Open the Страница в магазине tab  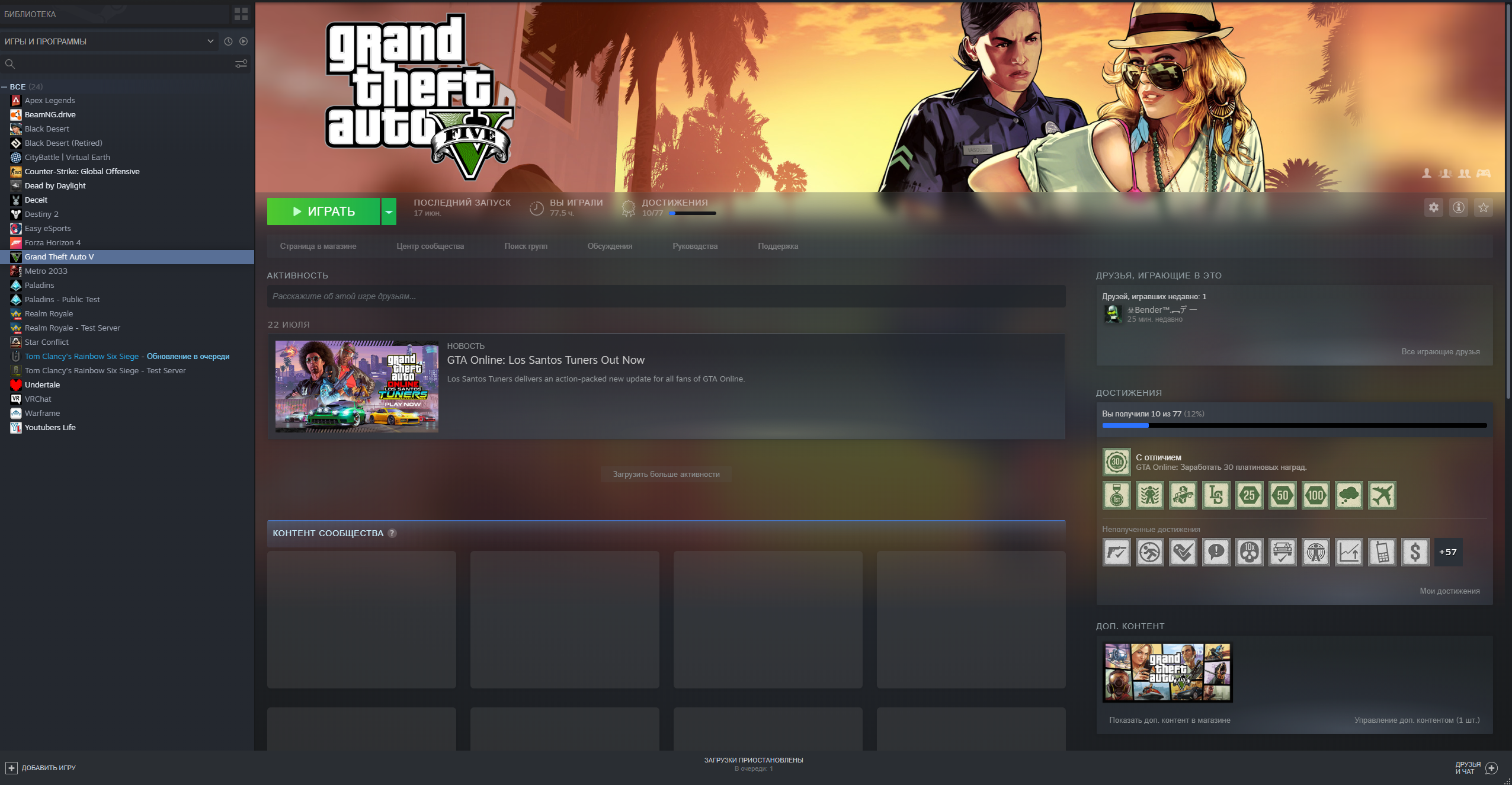click(x=318, y=246)
